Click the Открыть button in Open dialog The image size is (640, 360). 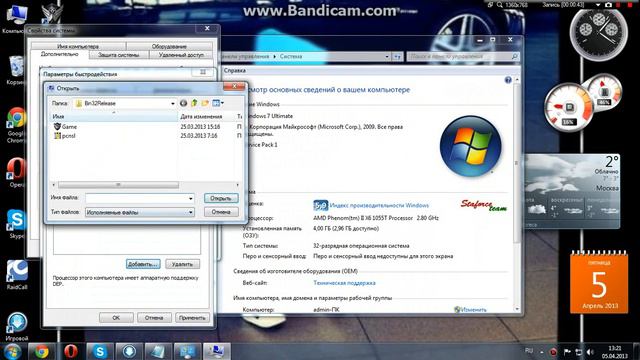(221, 198)
